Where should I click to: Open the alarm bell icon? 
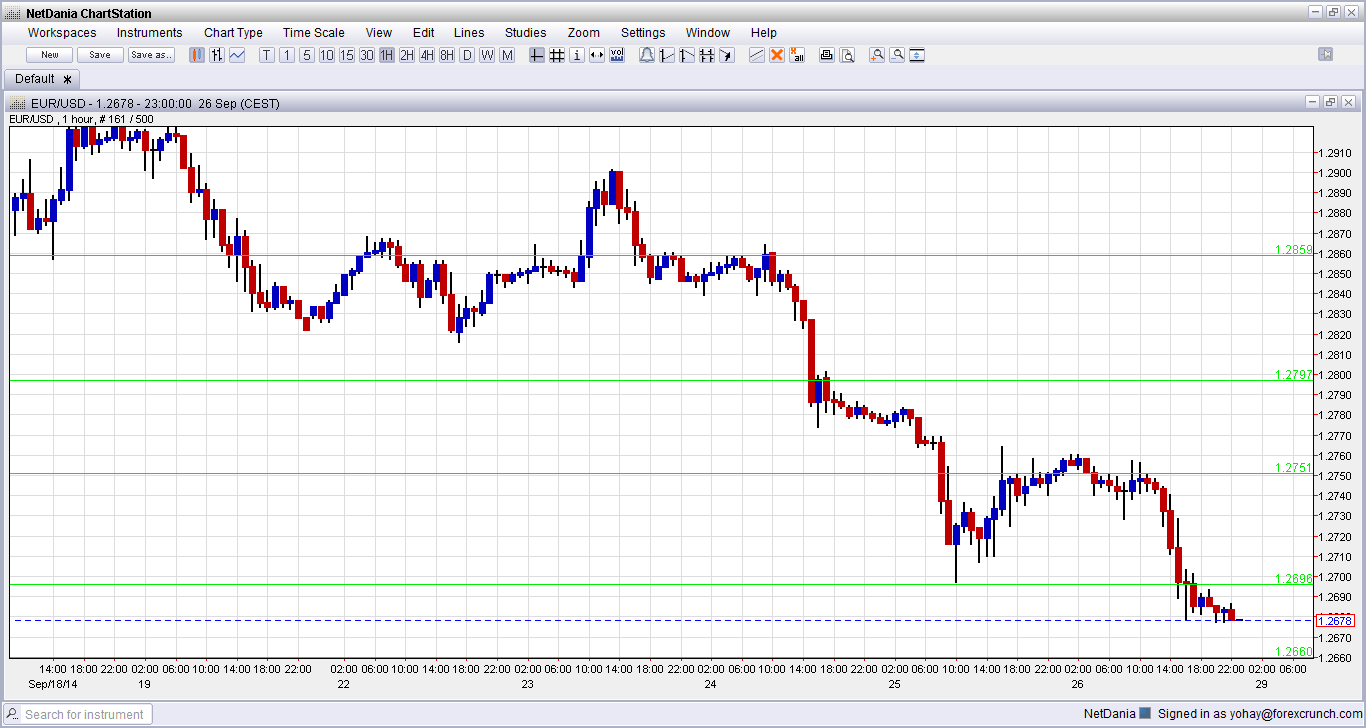pyautogui.click(x=646, y=55)
